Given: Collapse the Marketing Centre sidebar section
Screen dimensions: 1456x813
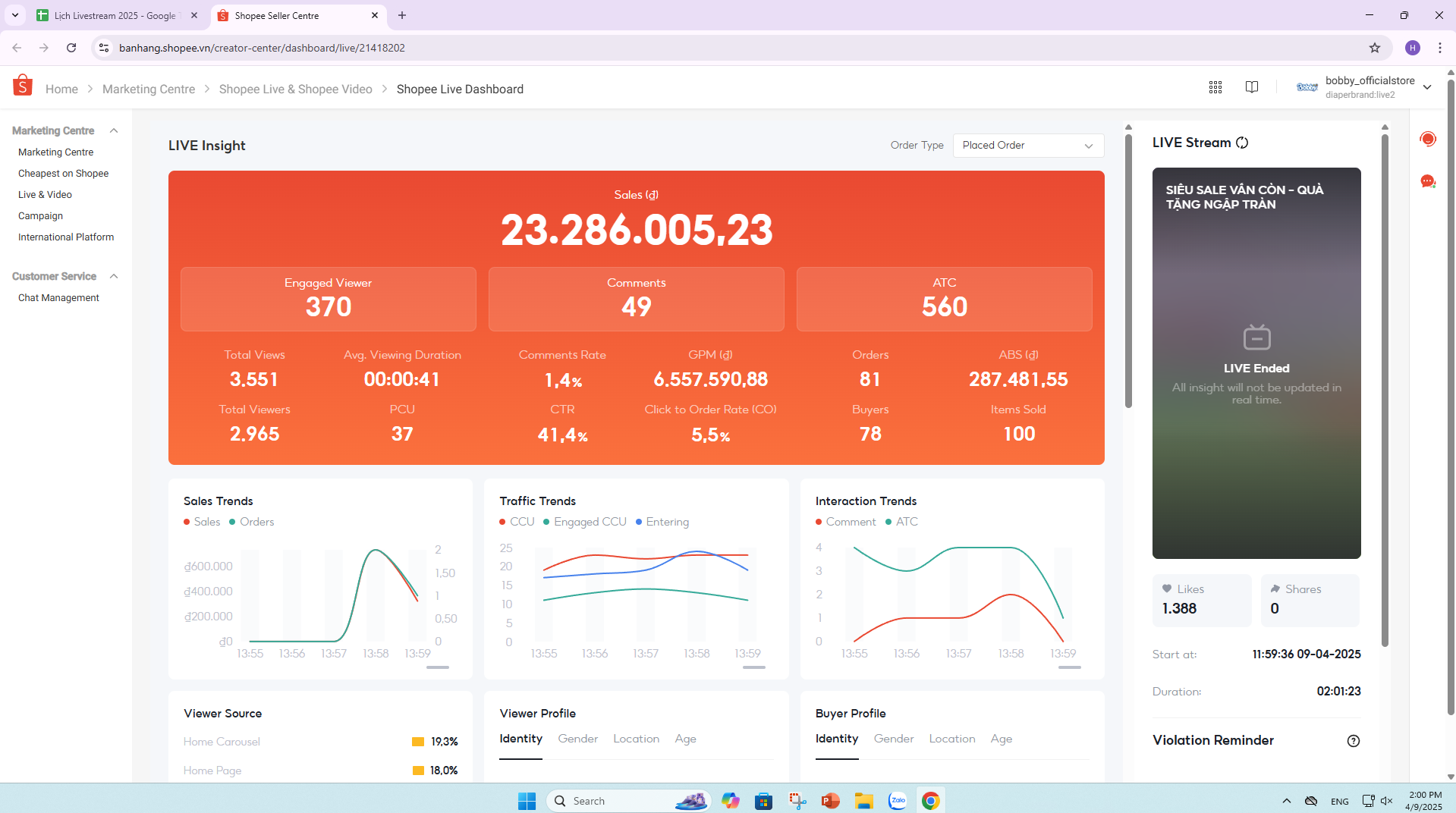Looking at the screenshot, I should click(114, 130).
